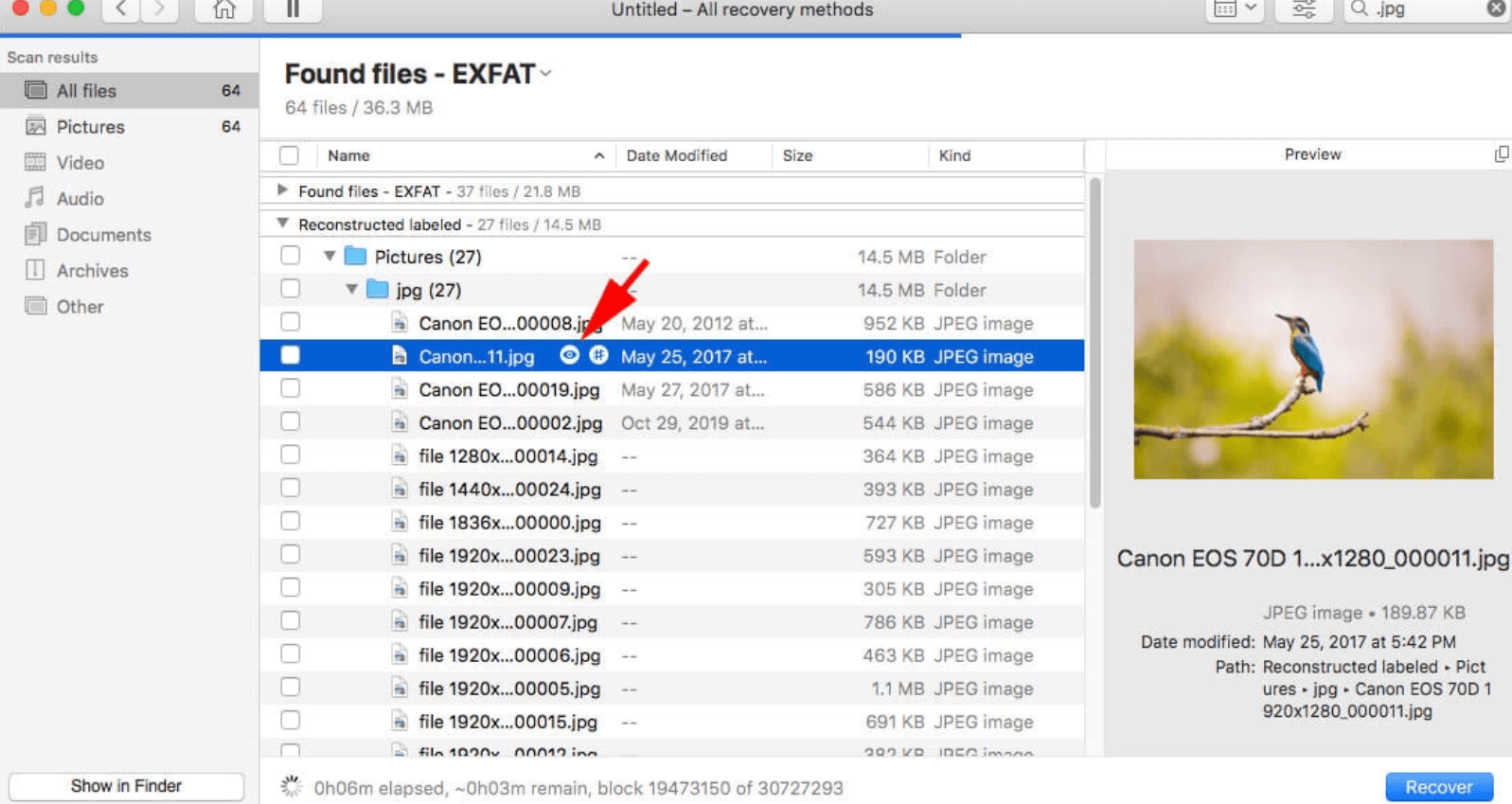This screenshot has width=1512, height=804.
Task: Select Other category in sidebar
Action: (130, 307)
